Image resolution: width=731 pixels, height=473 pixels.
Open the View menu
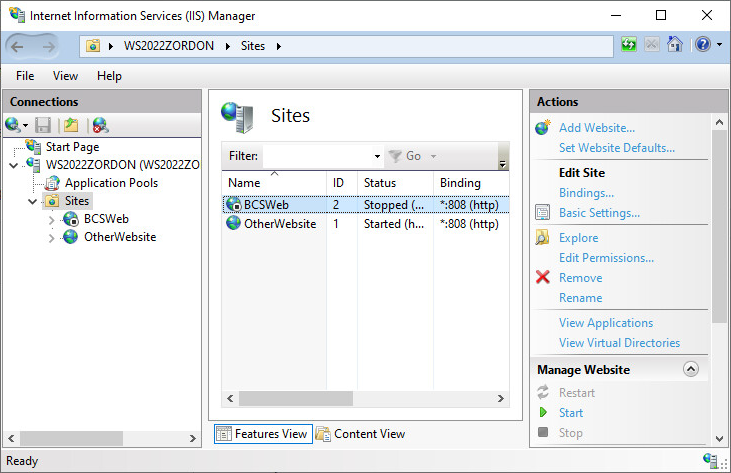(x=65, y=76)
